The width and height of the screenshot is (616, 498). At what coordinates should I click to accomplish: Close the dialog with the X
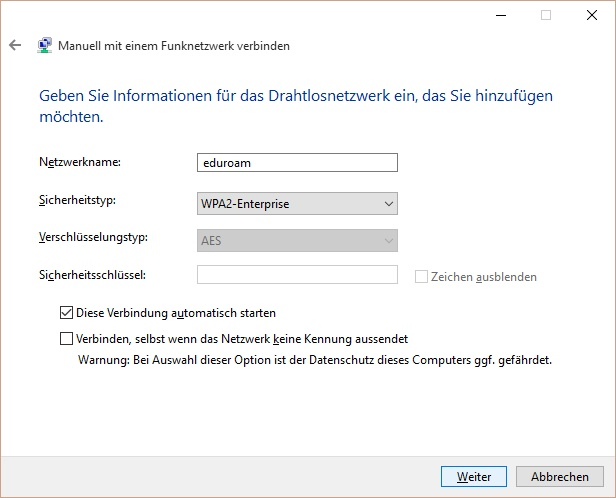[x=592, y=15]
